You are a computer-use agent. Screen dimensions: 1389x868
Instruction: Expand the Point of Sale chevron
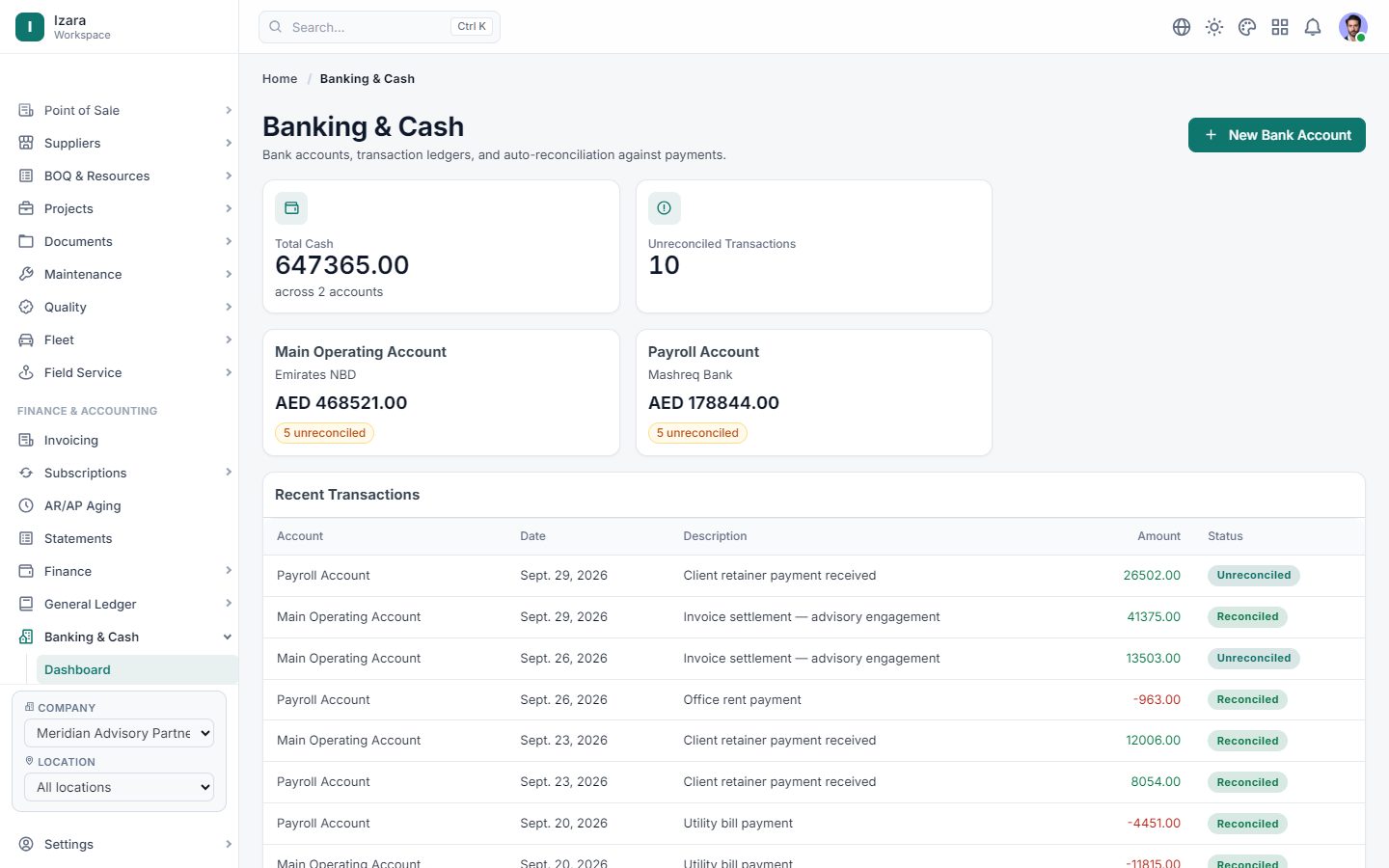point(229,110)
